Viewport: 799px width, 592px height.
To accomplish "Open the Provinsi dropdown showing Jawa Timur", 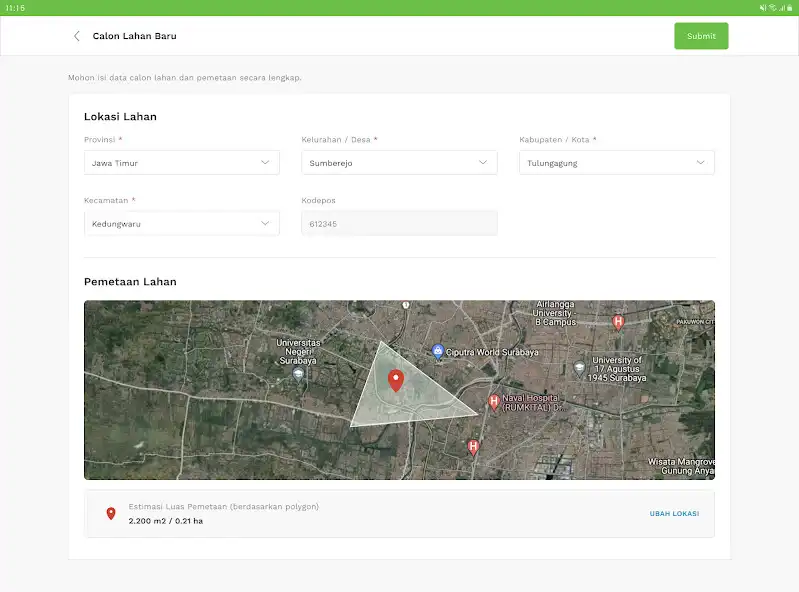I will (x=181, y=163).
